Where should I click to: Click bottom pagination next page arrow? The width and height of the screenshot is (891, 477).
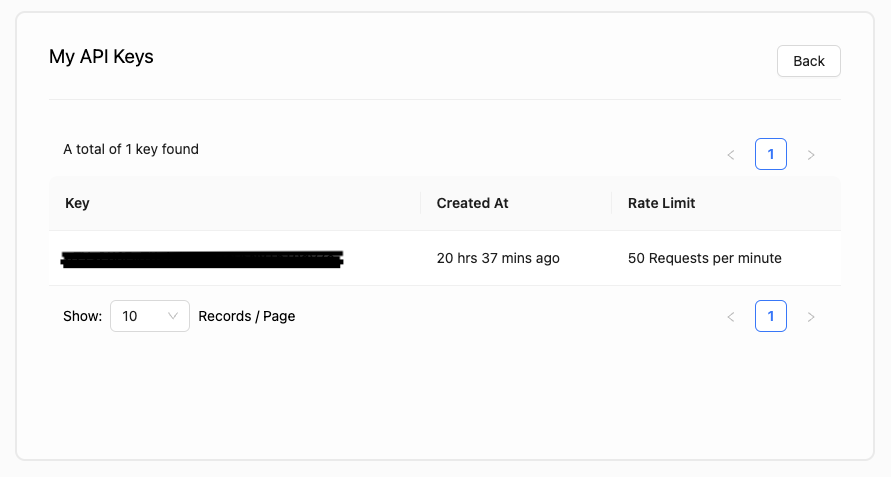coord(811,317)
